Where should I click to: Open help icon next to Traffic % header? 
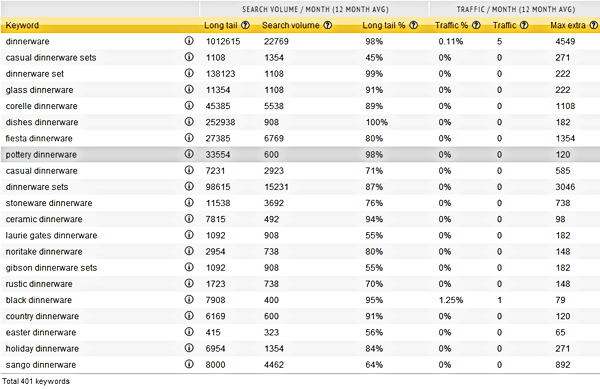click(476, 25)
